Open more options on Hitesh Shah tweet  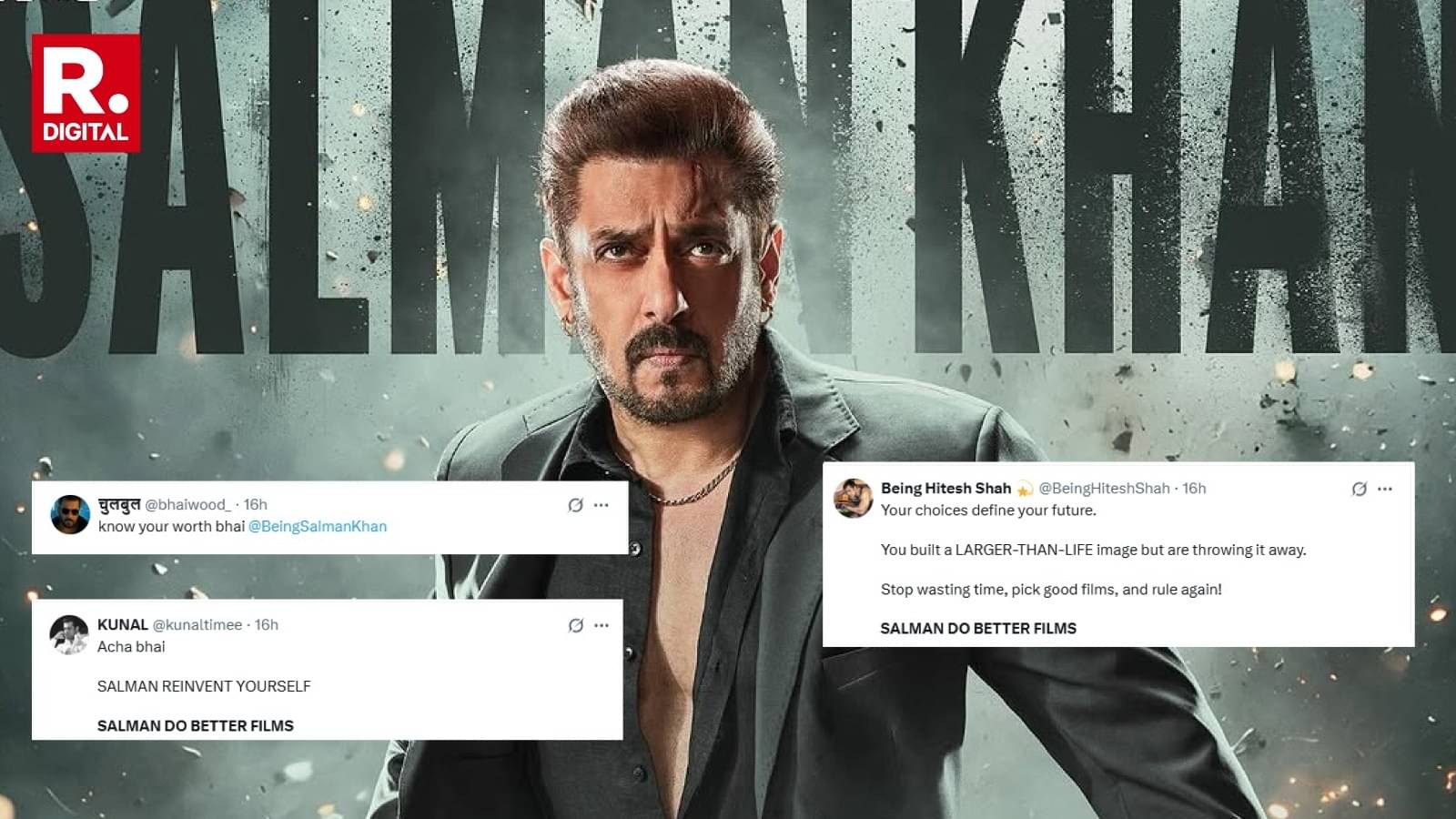pyautogui.click(x=1385, y=489)
